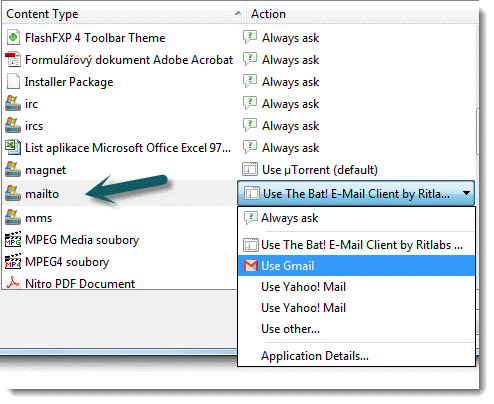Select the Nitro PDF Document icon
This screenshot has width=494, height=404.
(13, 283)
